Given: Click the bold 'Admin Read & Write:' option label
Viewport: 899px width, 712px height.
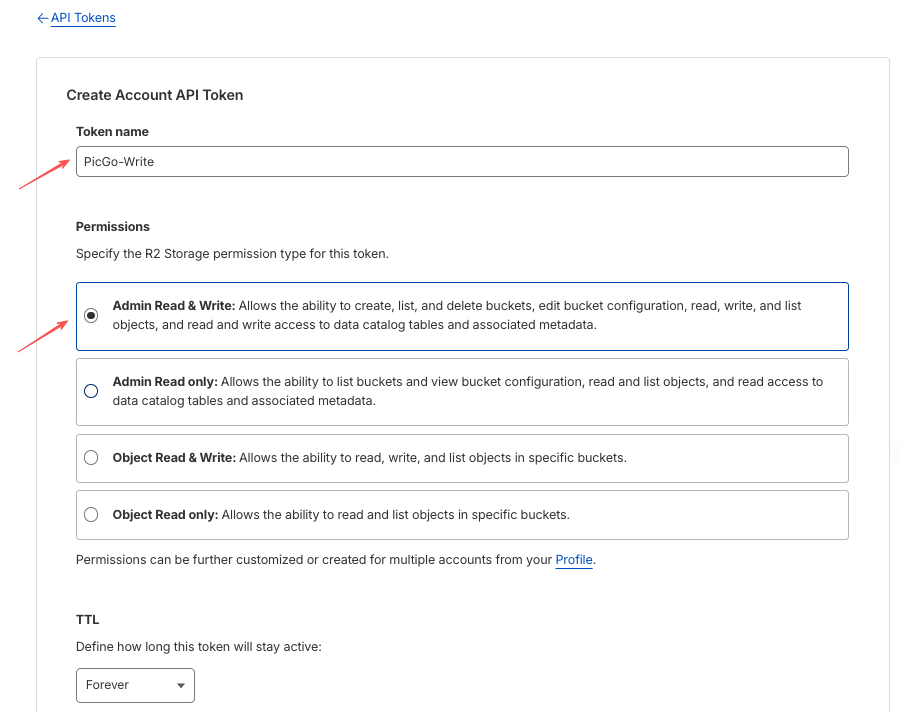Looking at the screenshot, I should 174,306.
